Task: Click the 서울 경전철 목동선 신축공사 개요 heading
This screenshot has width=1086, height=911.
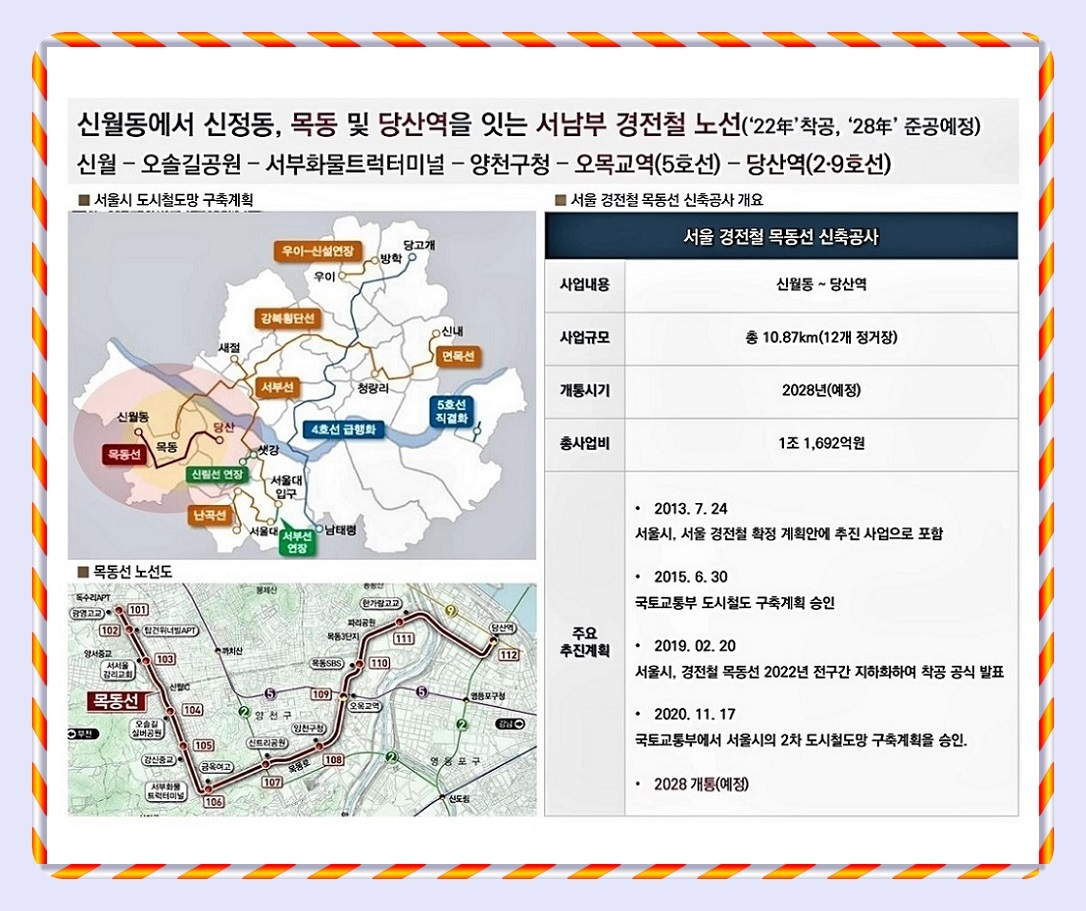Action: (666, 200)
